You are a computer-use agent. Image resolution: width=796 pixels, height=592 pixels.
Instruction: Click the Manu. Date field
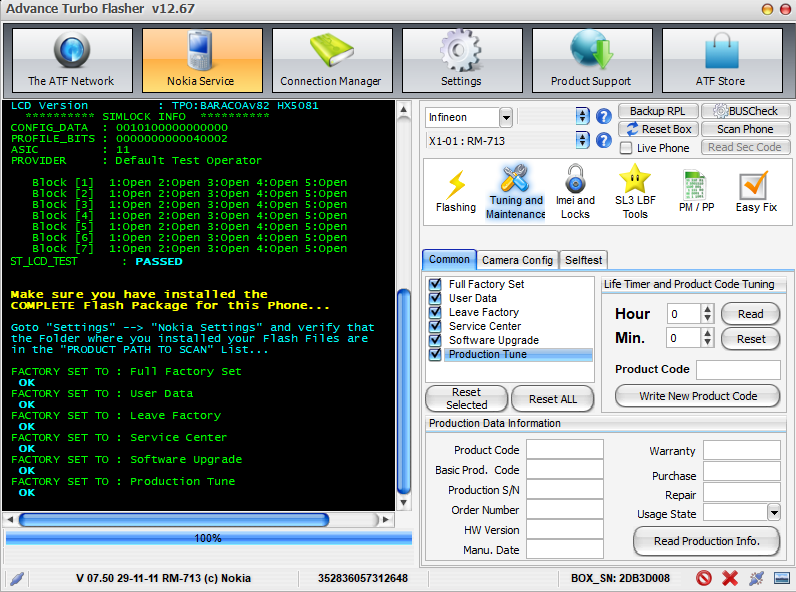(x=565, y=549)
